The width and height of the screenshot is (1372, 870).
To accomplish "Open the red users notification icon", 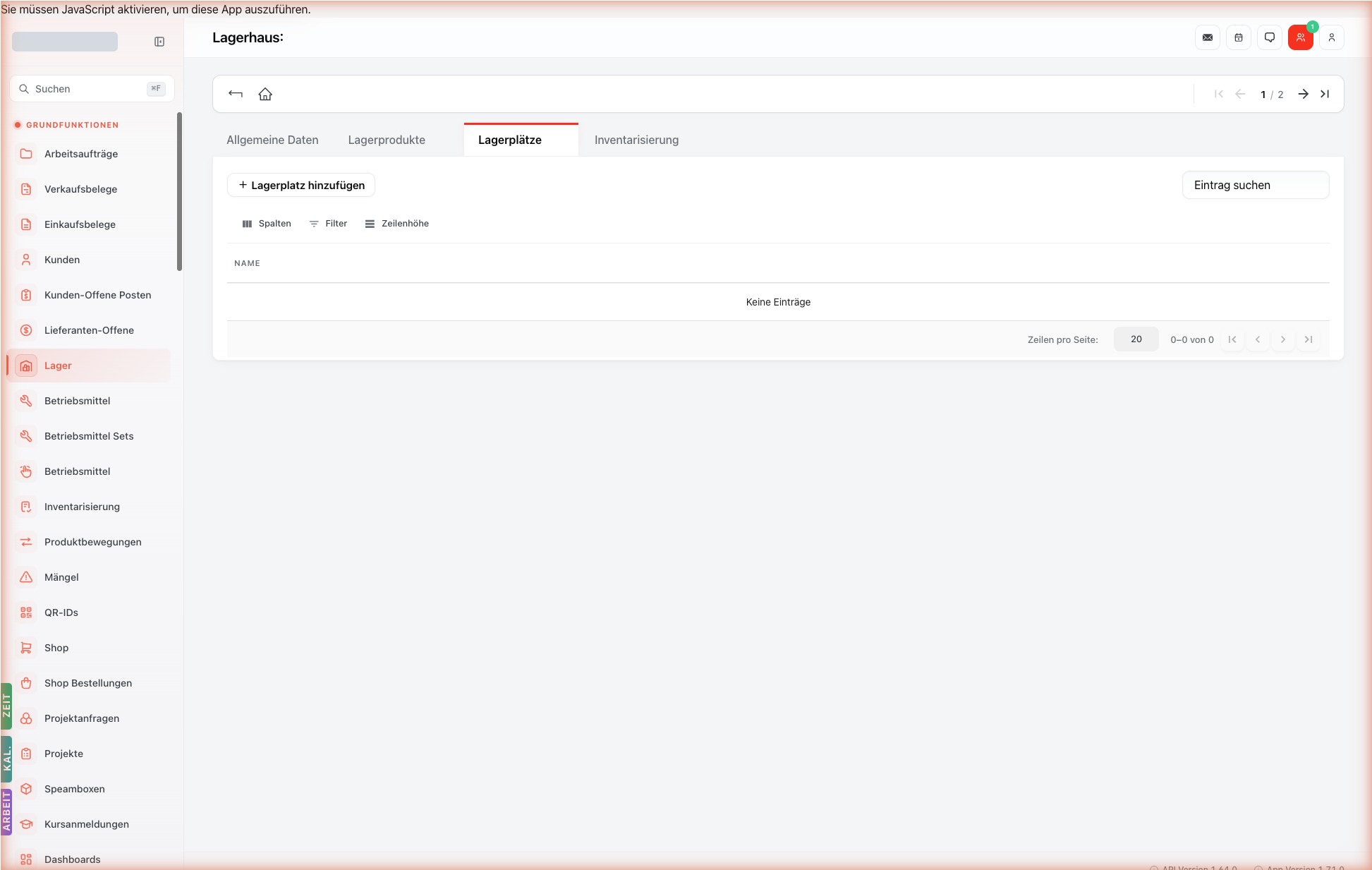I will click(1301, 37).
